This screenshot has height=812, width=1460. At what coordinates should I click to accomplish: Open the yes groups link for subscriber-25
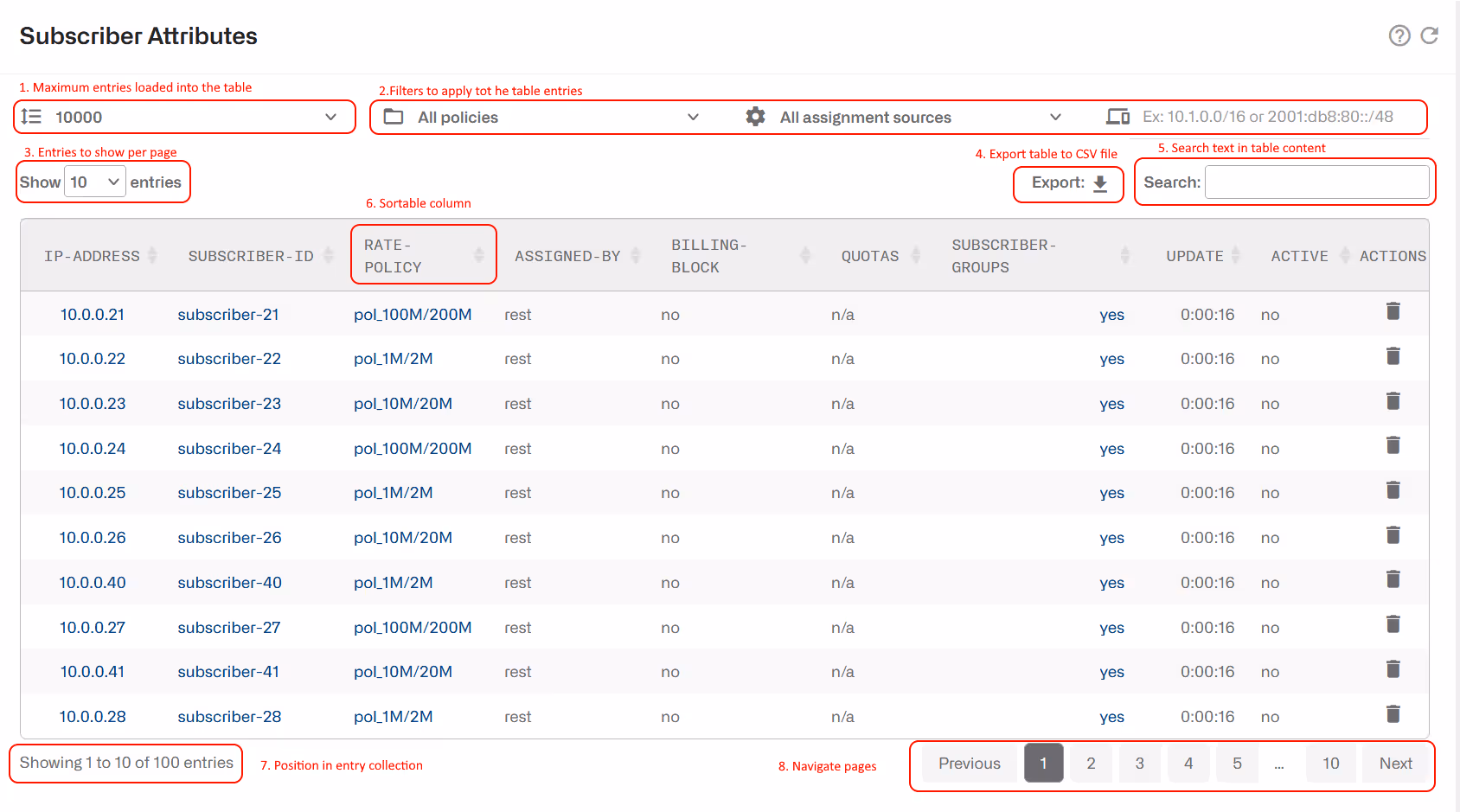[x=1111, y=494]
